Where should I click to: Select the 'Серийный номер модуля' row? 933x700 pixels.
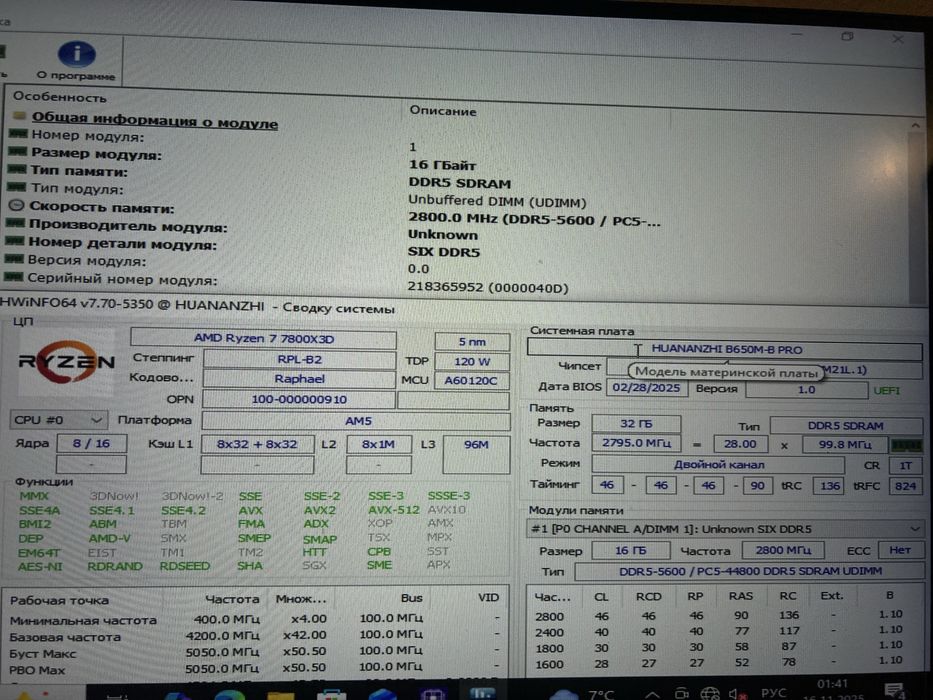[x=123, y=279]
